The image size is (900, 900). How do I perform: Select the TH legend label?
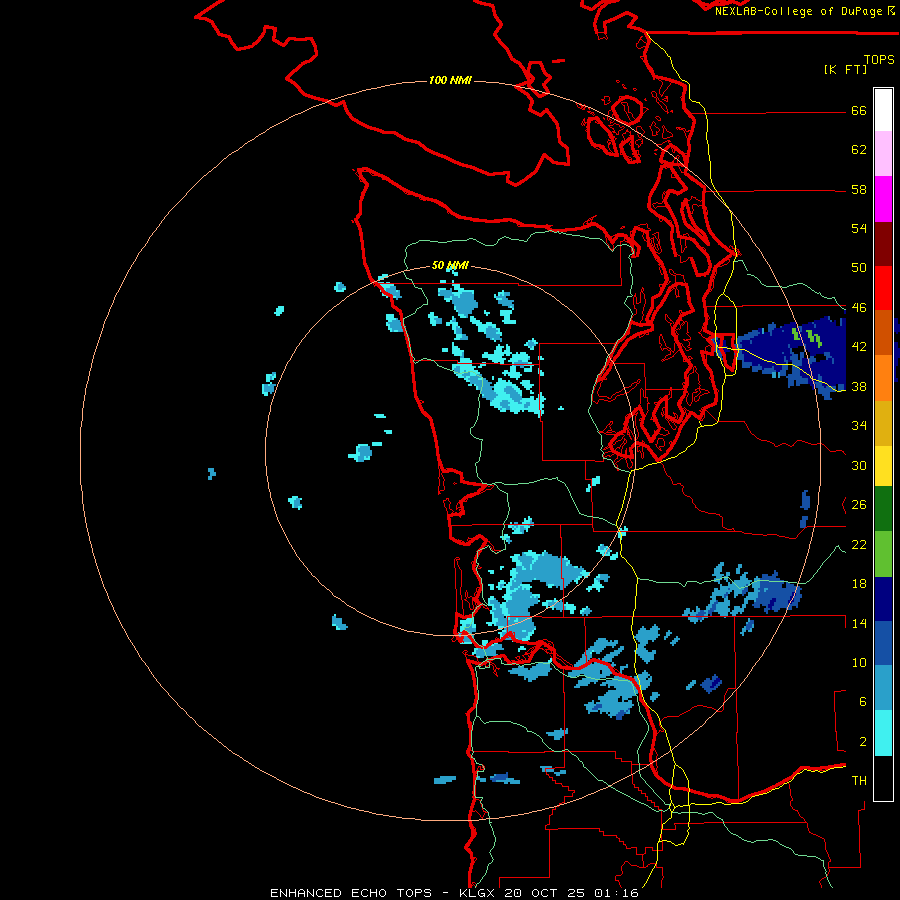(x=859, y=781)
